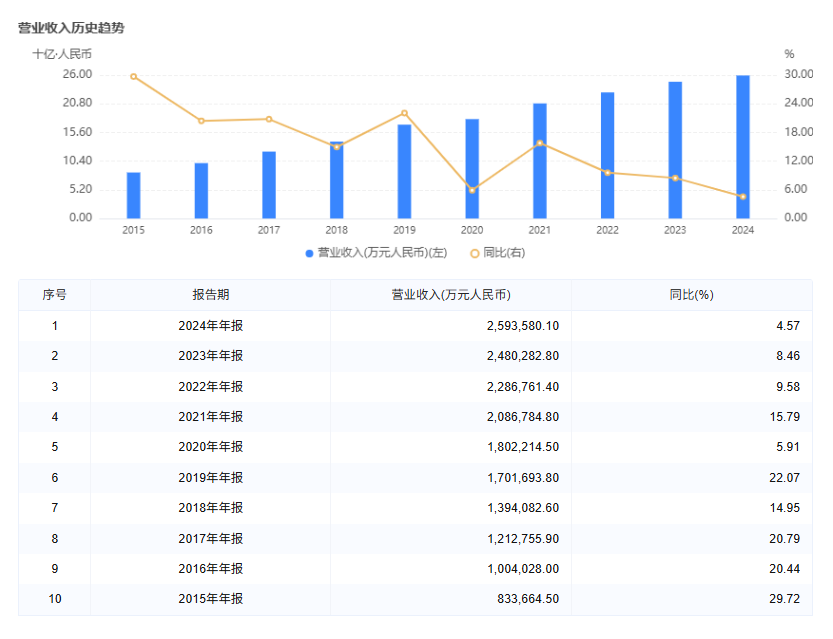This screenshot has height=639, width=833.
Task: Select the 2015年年报 table cell
Action: (211, 599)
